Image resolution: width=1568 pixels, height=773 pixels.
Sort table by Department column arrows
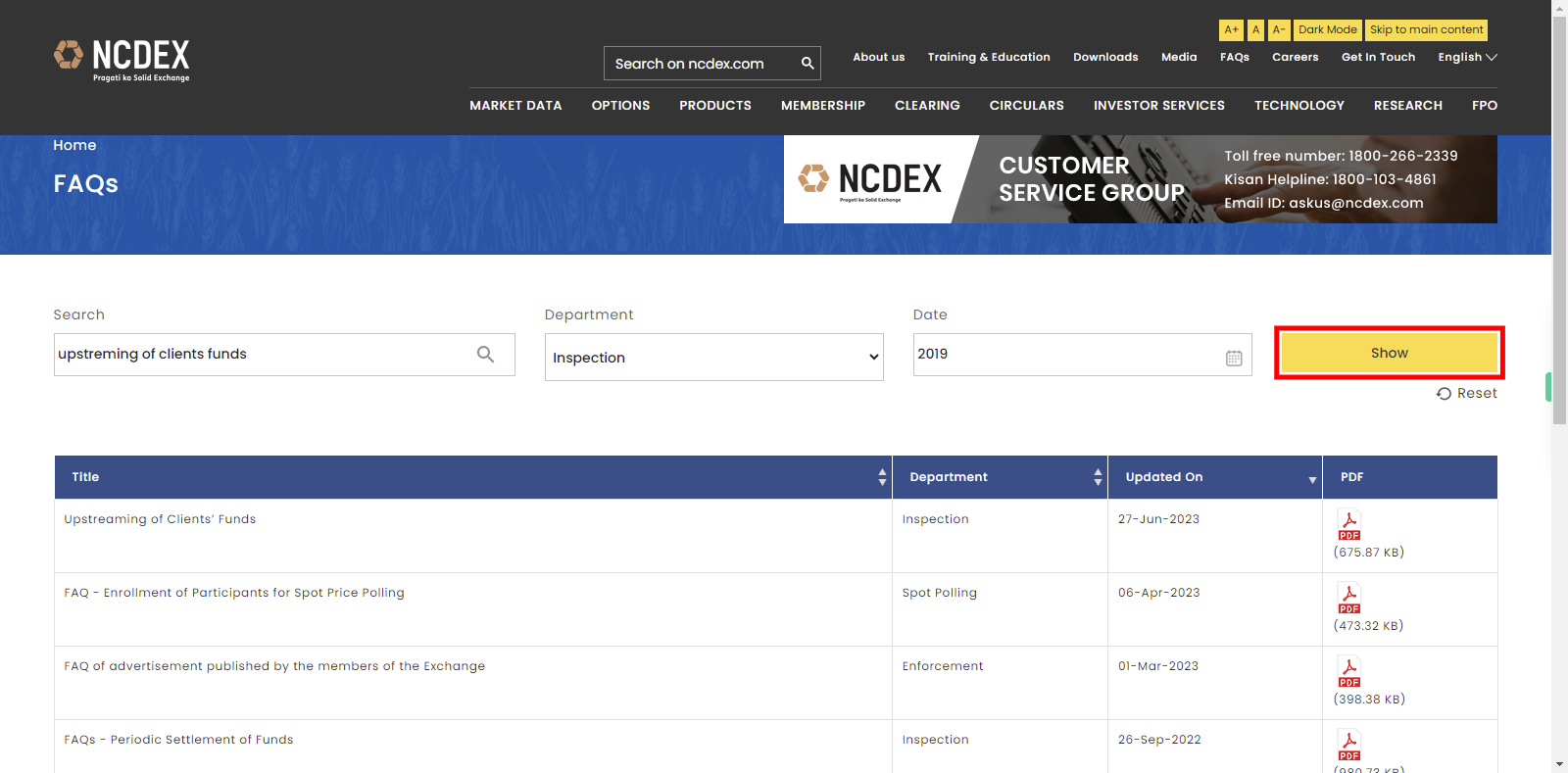tap(1098, 477)
